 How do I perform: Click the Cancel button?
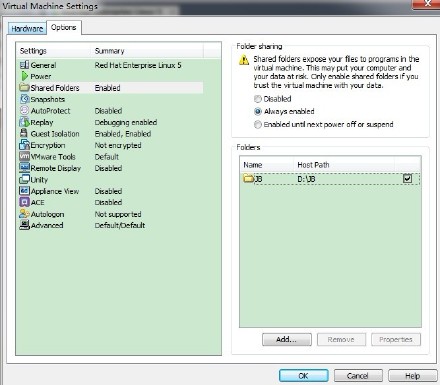pyautogui.click(x=358, y=376)
